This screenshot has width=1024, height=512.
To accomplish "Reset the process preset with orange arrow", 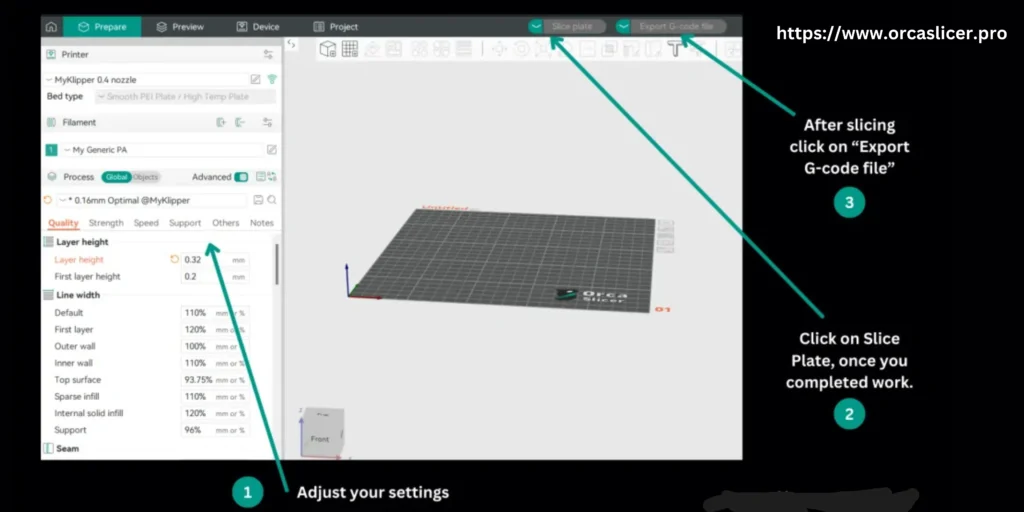I will [x=48, y=200].
